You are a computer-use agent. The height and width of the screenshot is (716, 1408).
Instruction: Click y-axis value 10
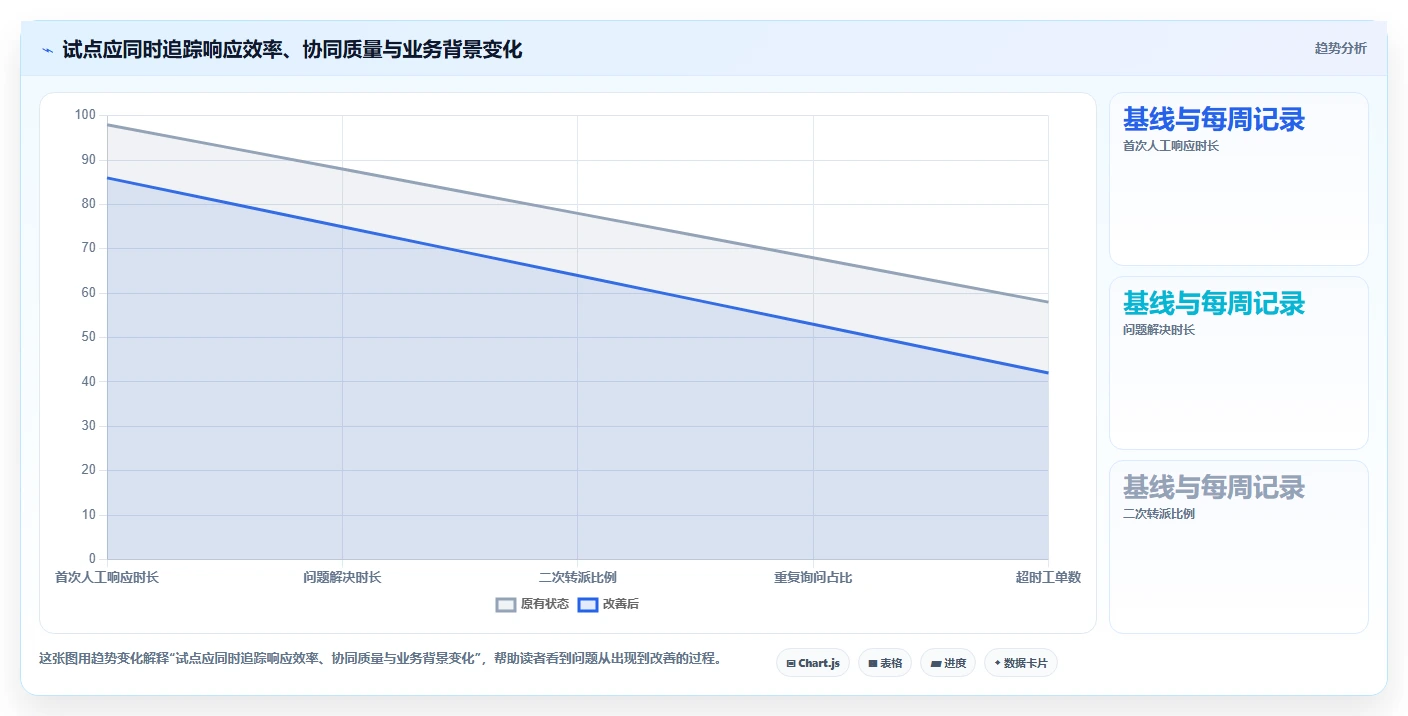(x=89, y=515)
